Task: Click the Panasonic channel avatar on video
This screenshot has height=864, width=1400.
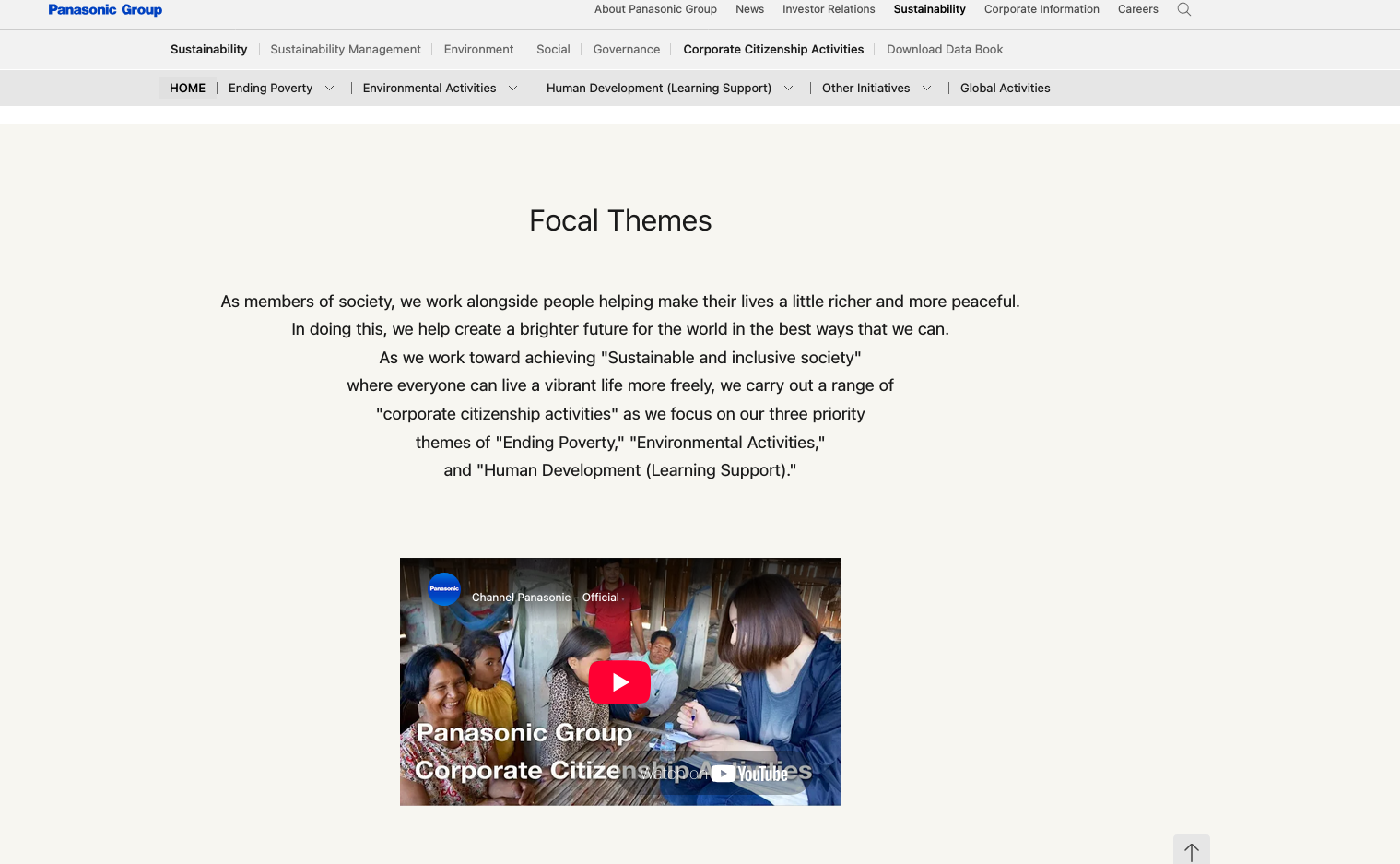Action: [444, 589]
